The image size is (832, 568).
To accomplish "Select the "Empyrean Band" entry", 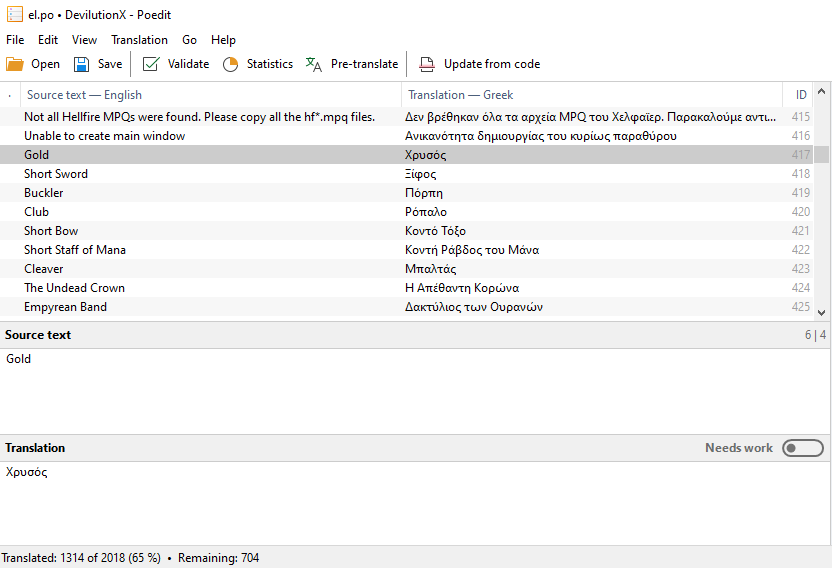I will pos(406,307).
